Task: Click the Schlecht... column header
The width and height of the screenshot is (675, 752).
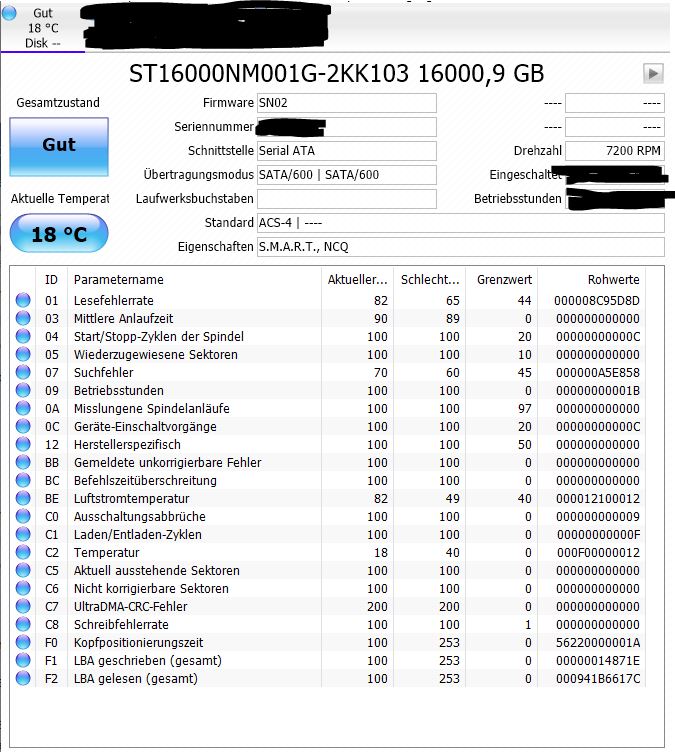Action: pyautogui.click(x=429, y=280)
